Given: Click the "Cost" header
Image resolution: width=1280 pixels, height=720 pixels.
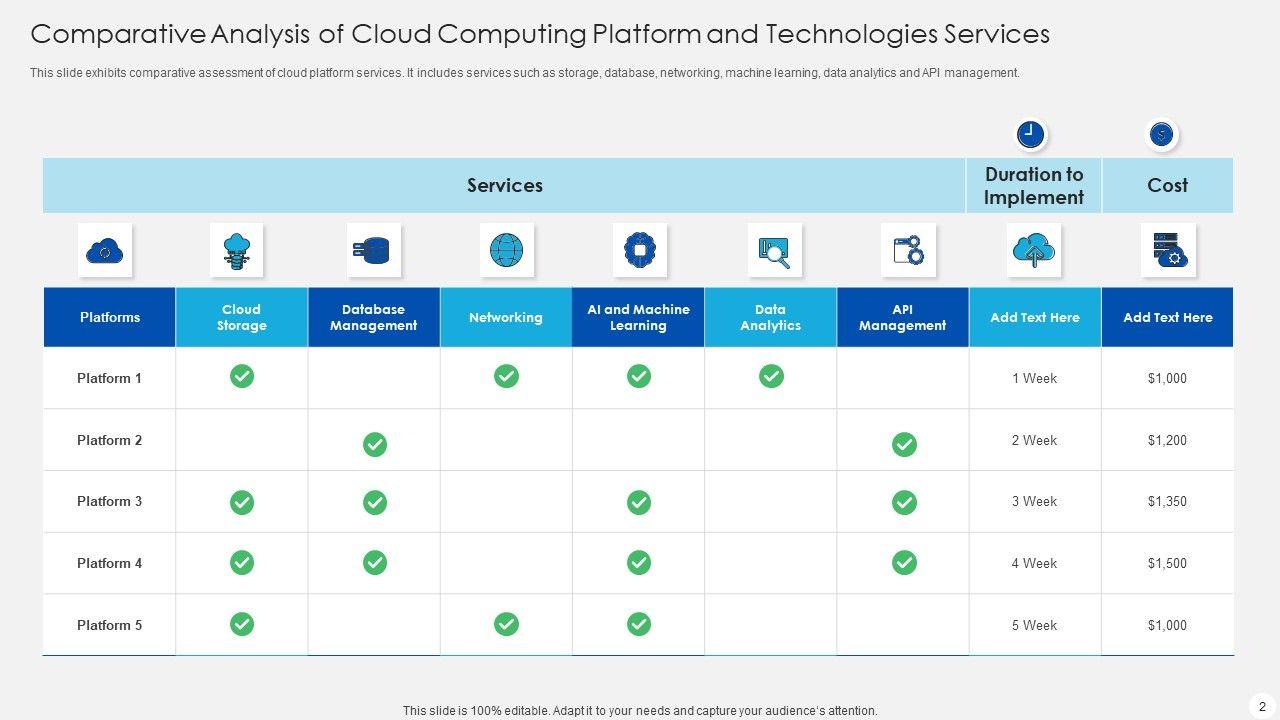Looking at the screenshot, I should click(x=1167, y=185).
